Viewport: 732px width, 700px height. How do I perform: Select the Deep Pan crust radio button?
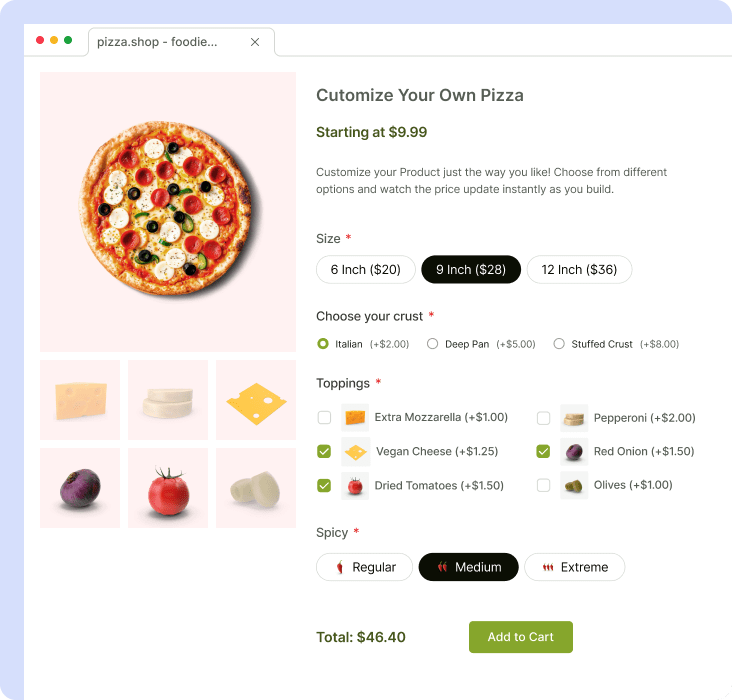coord(432,344)
